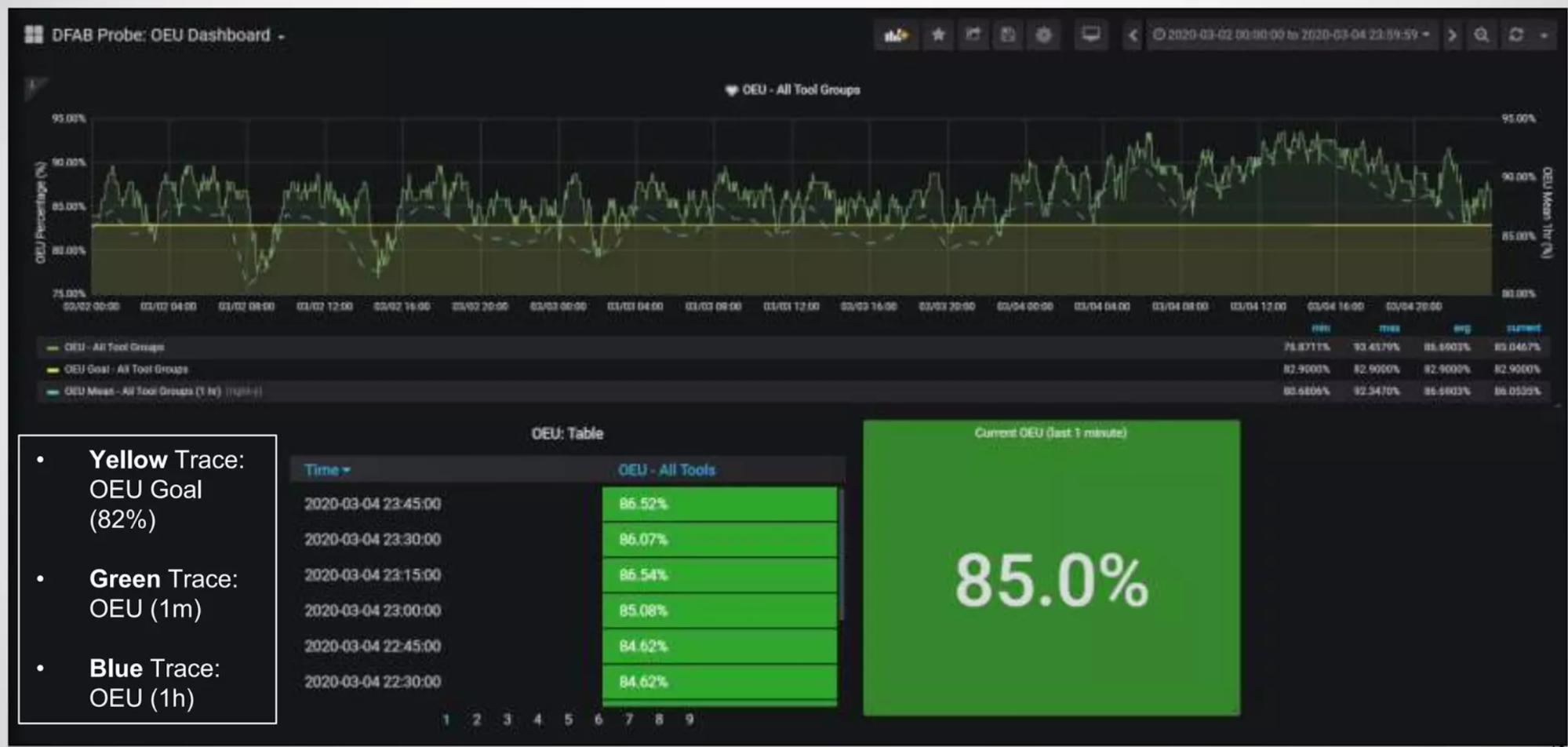The image size is (1568, 747).
Task: Open the share dashboard icon
Action: 973,35
